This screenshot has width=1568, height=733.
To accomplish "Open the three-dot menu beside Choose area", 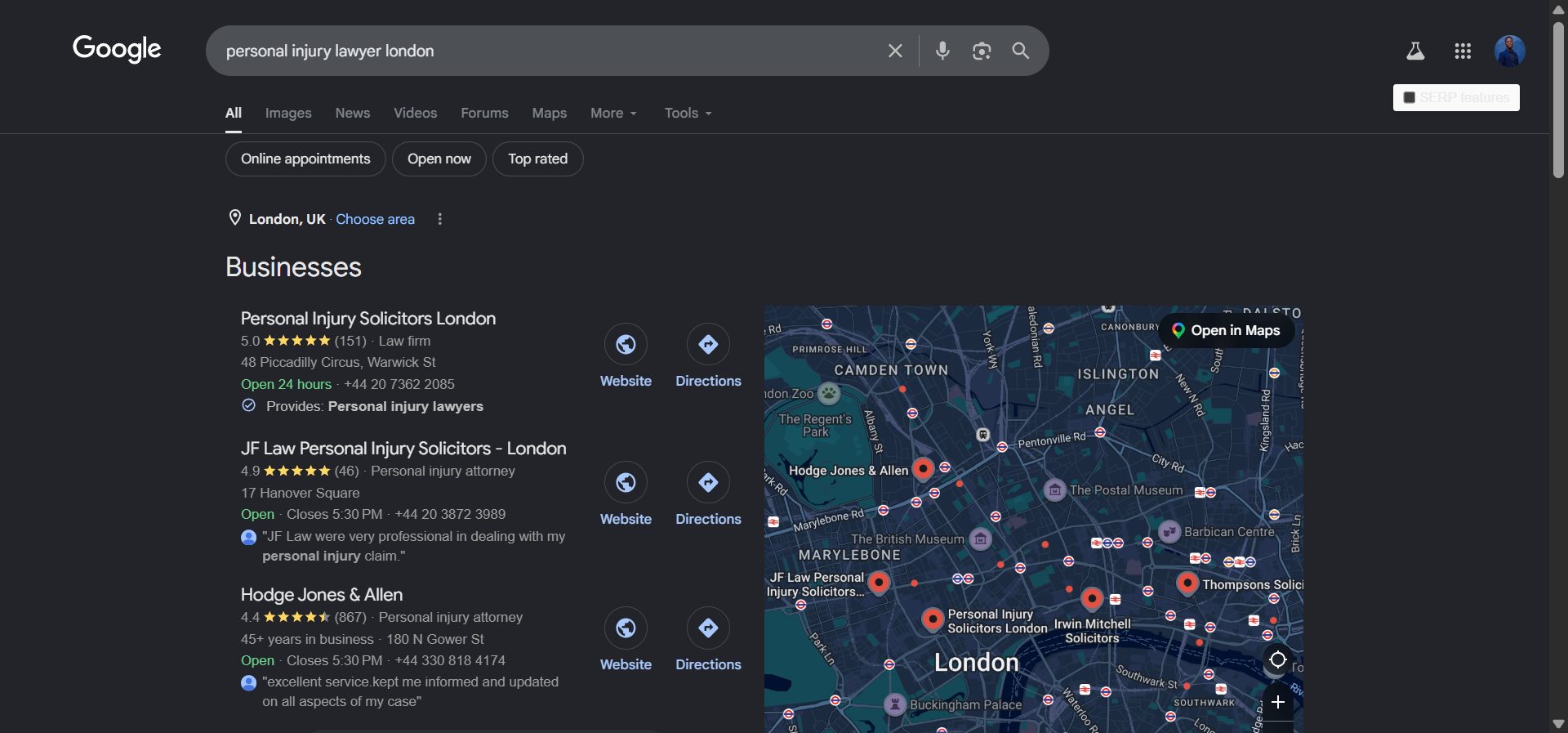I will click(x=439, y=219).
